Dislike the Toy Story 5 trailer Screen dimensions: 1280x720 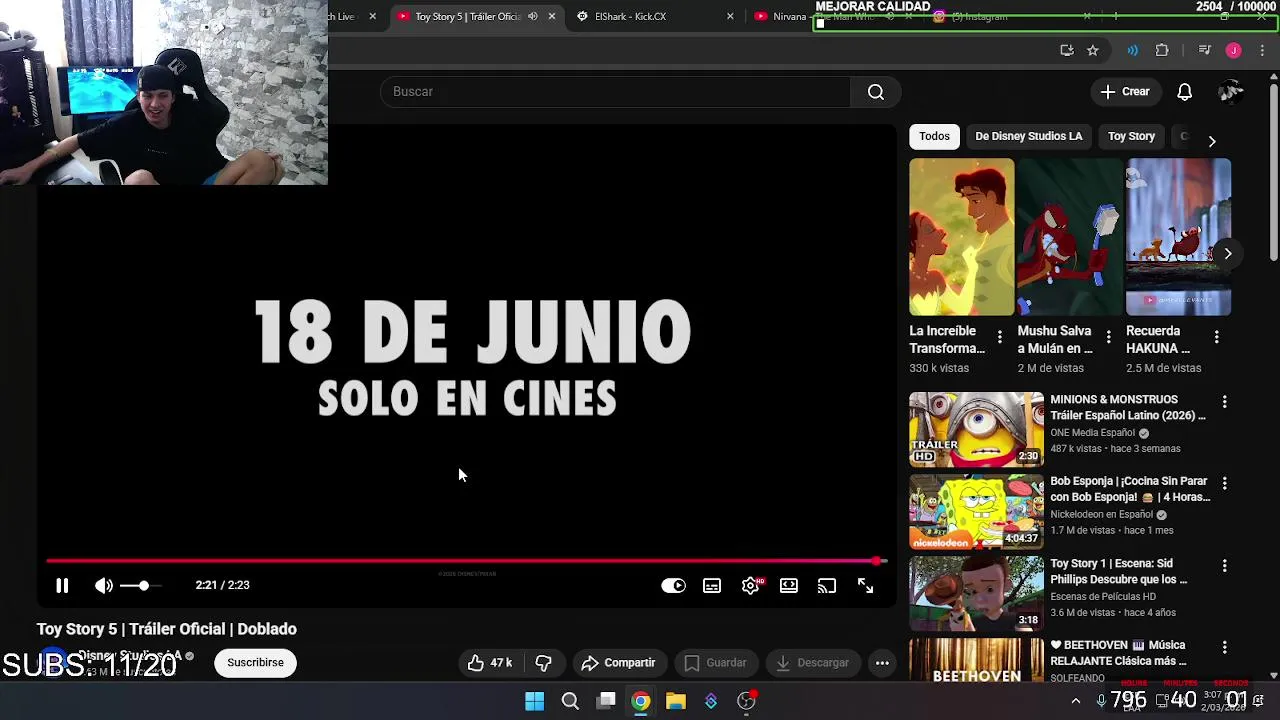coord(544,662)
